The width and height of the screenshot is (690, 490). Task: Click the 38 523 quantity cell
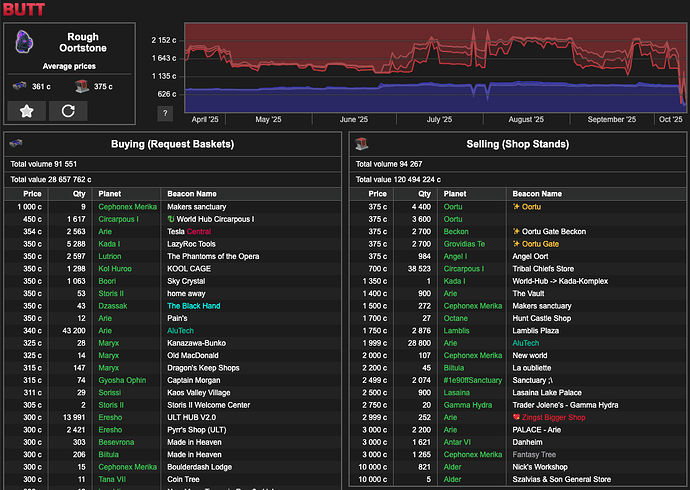click(x=416, y=268)
